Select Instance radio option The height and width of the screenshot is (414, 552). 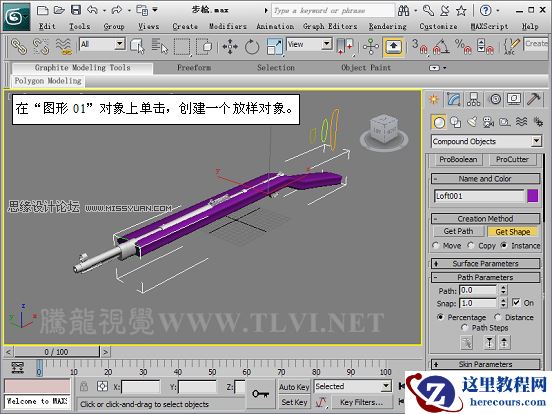coord(504,245)
